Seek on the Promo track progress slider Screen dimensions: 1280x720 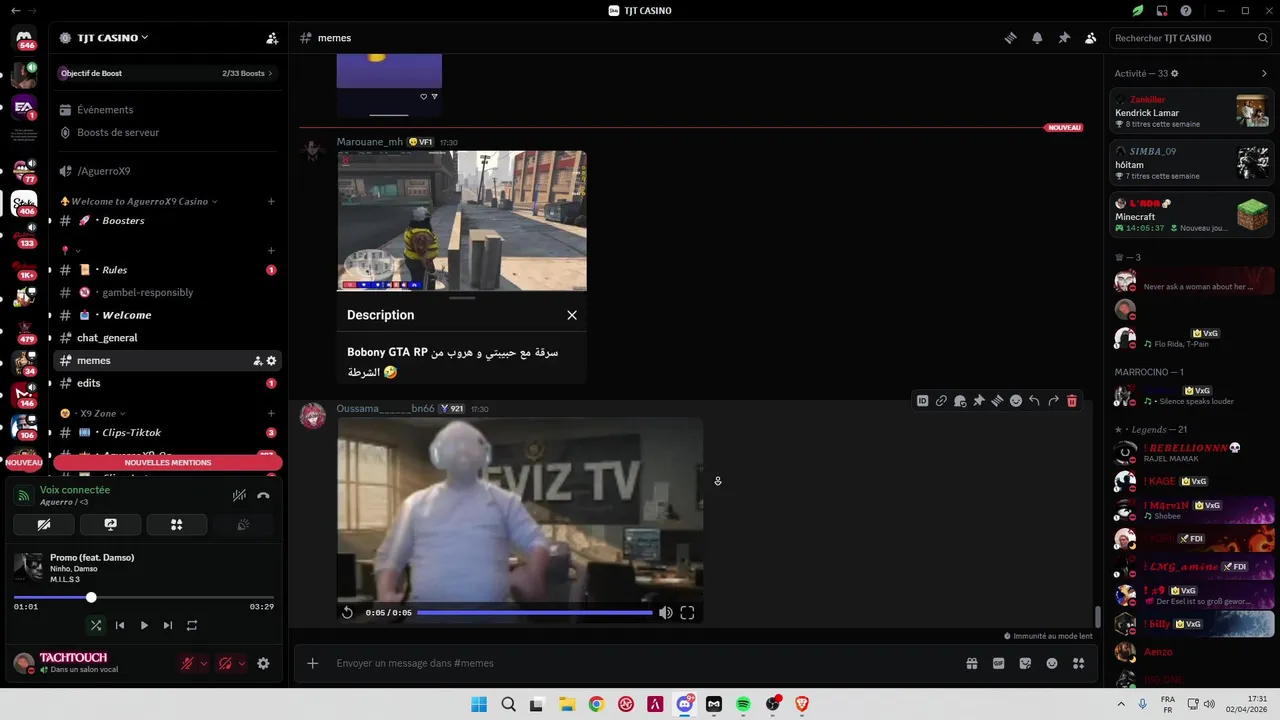pos(144,597)
